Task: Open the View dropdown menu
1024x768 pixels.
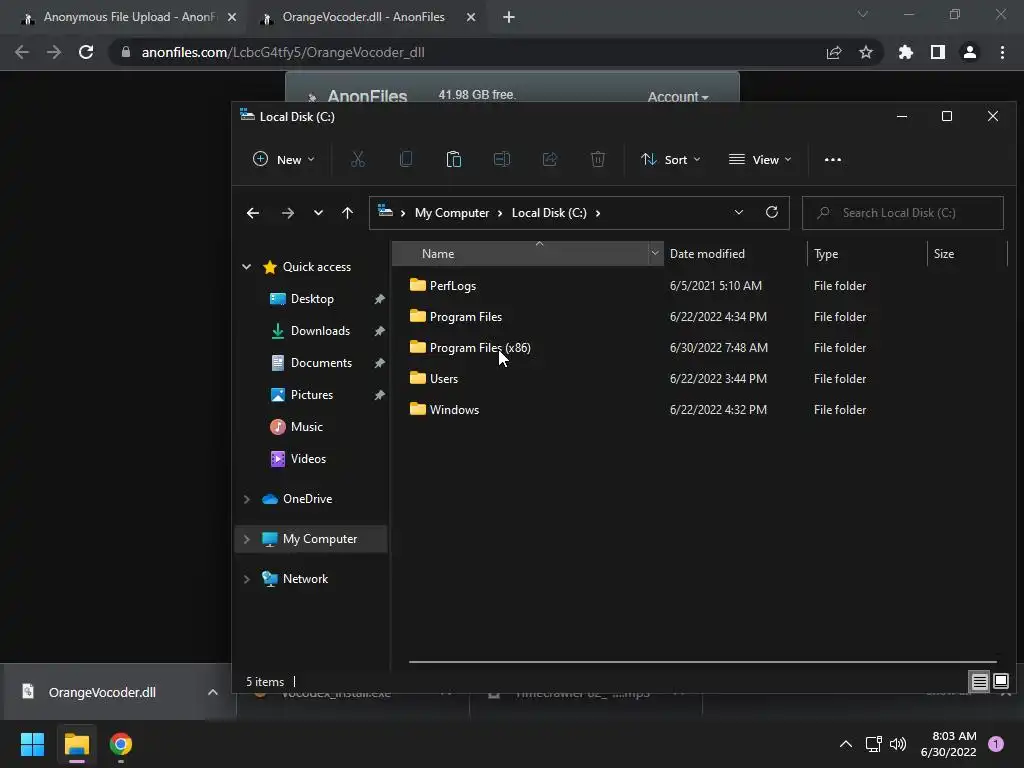Action: (760, 159)
